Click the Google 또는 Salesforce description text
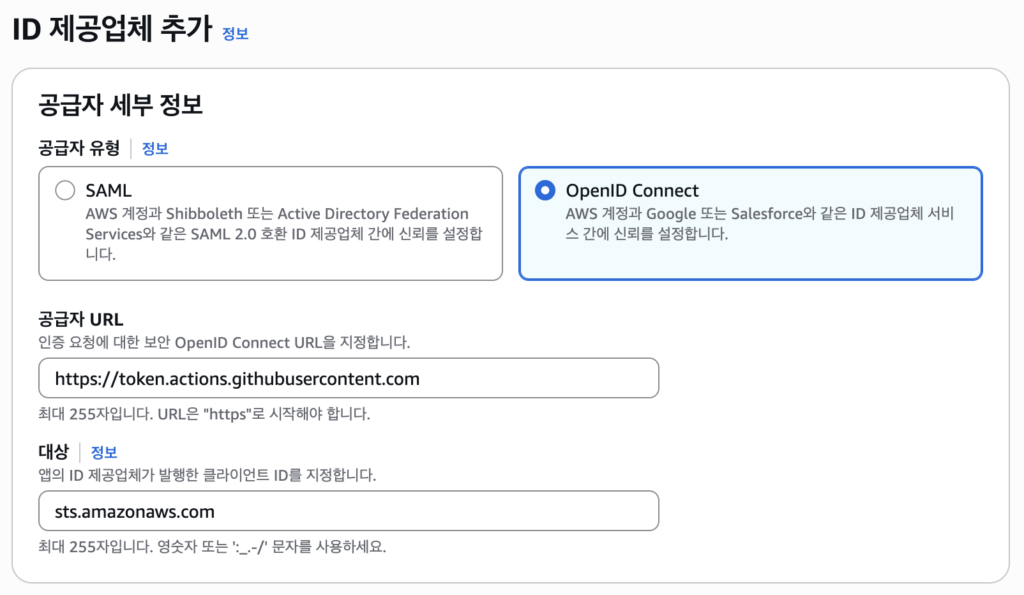1024x595 pixels. [760, 223]
